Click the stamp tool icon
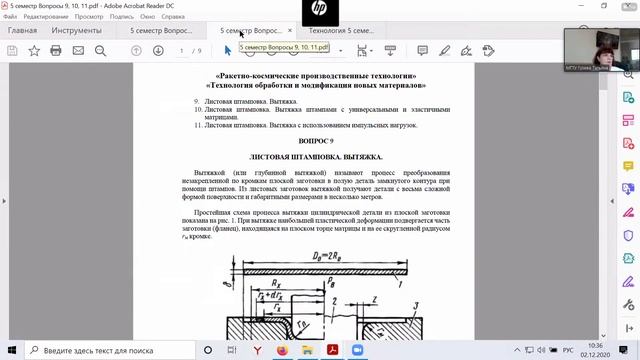This screenshot has height=360, width=640. (488, 51)
